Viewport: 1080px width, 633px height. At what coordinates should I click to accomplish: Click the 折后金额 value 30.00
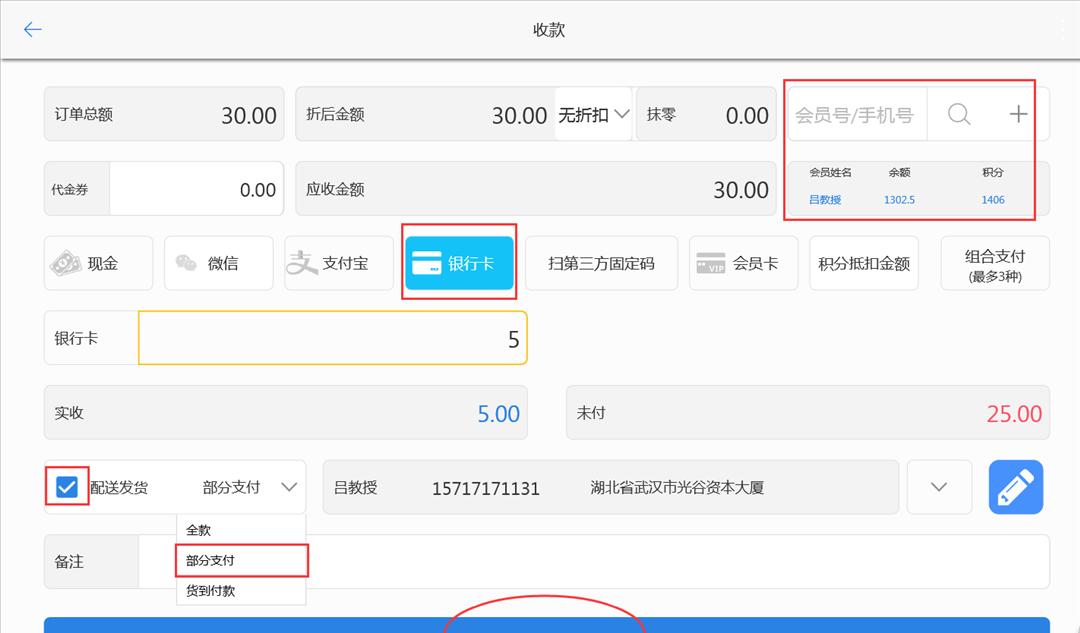click(519, 115)
